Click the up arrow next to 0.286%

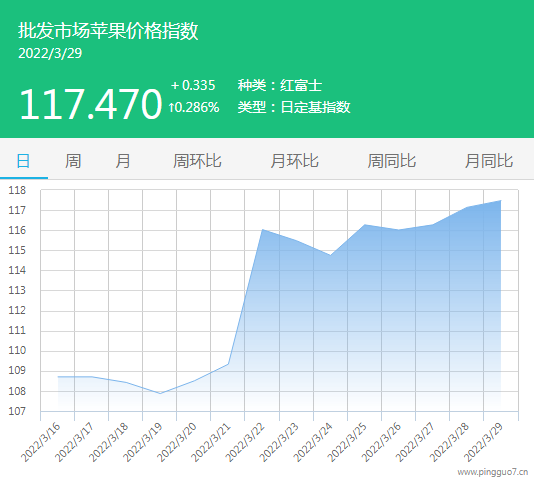pyautogui.click(x=172, y=108)
